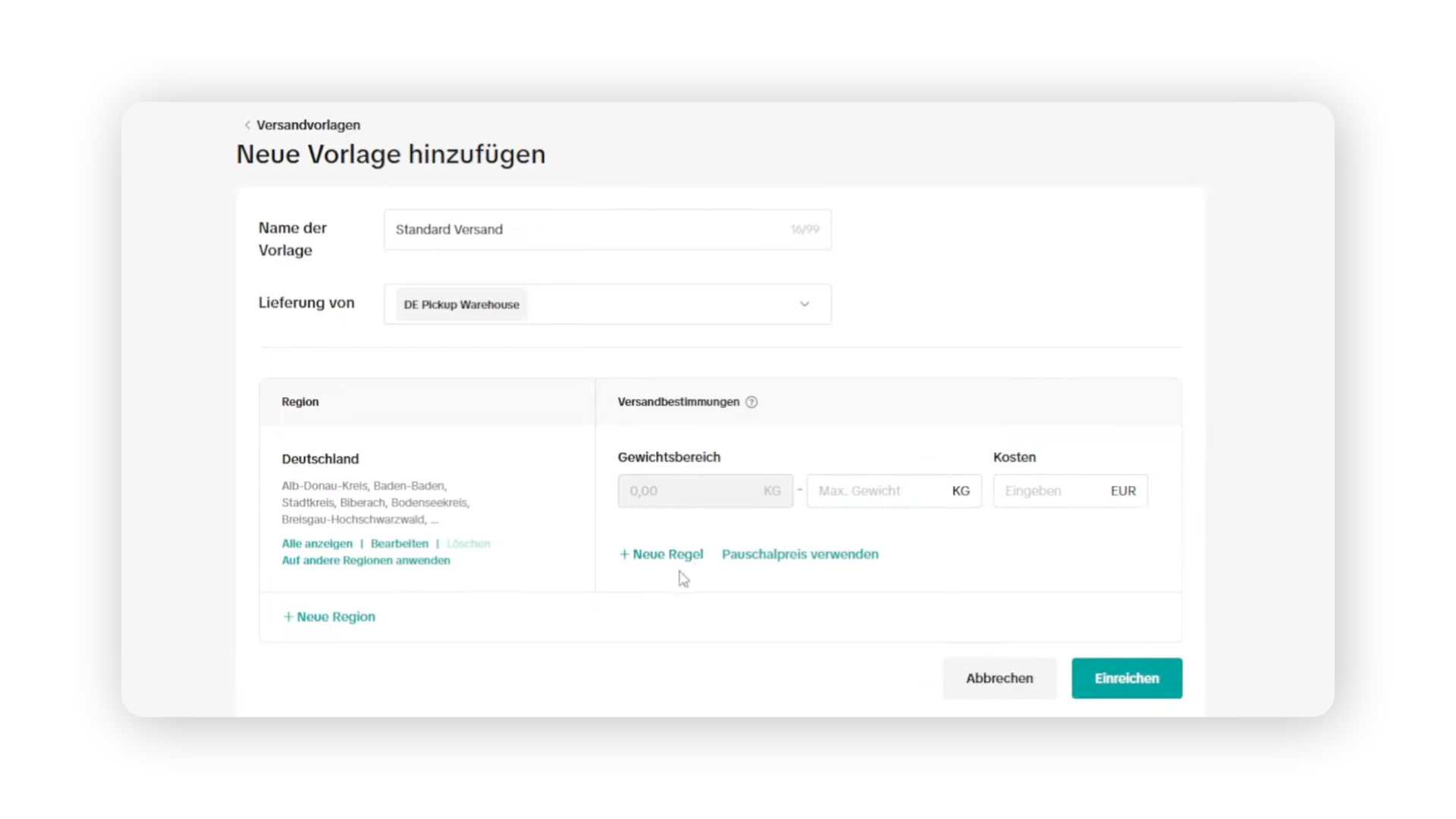Viewport: 1456px width, 819px height.
Task: Click the Kosten Eingeben EUR field
Action: pos(1070,491)
